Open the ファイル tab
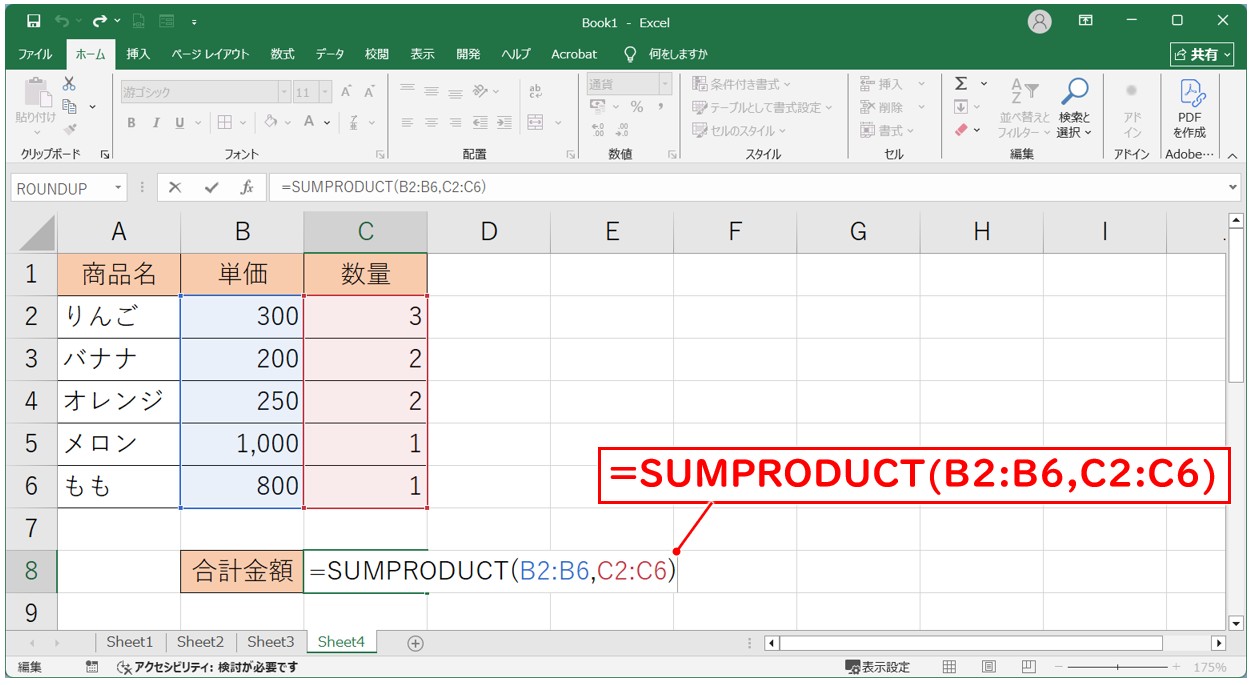 coord(35,54)
